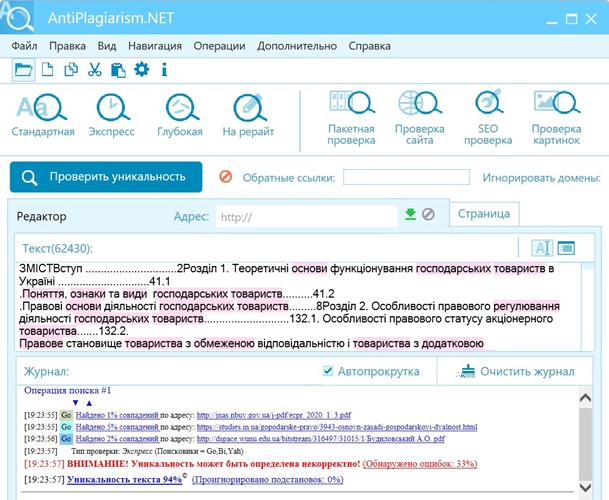Open the Правка menu
The image size is (609, 500).
pyautogui.click(x=67, y=46)
